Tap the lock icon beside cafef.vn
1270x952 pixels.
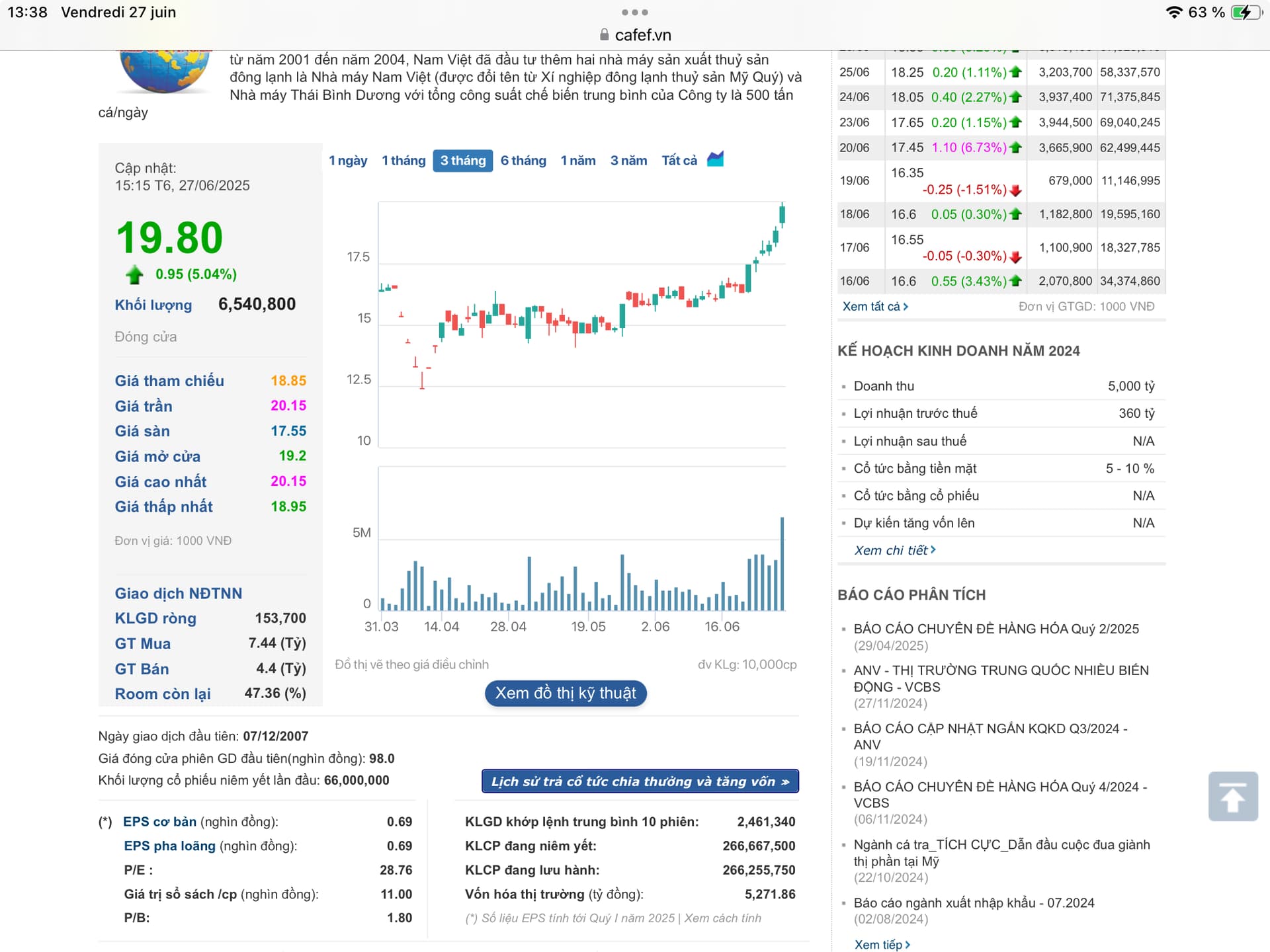click(604, 35)
